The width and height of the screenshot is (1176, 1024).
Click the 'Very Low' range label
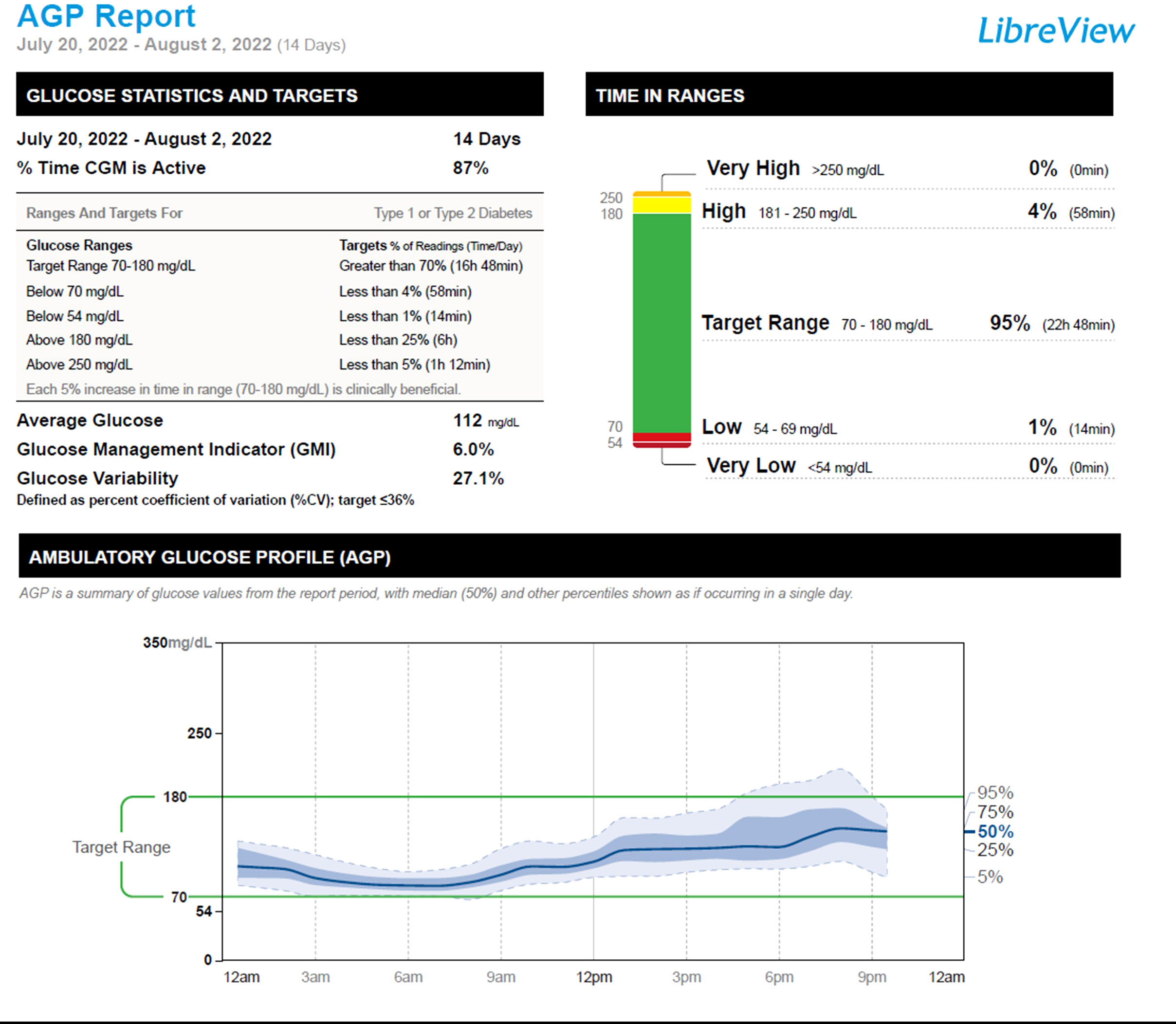click(751, 465)
